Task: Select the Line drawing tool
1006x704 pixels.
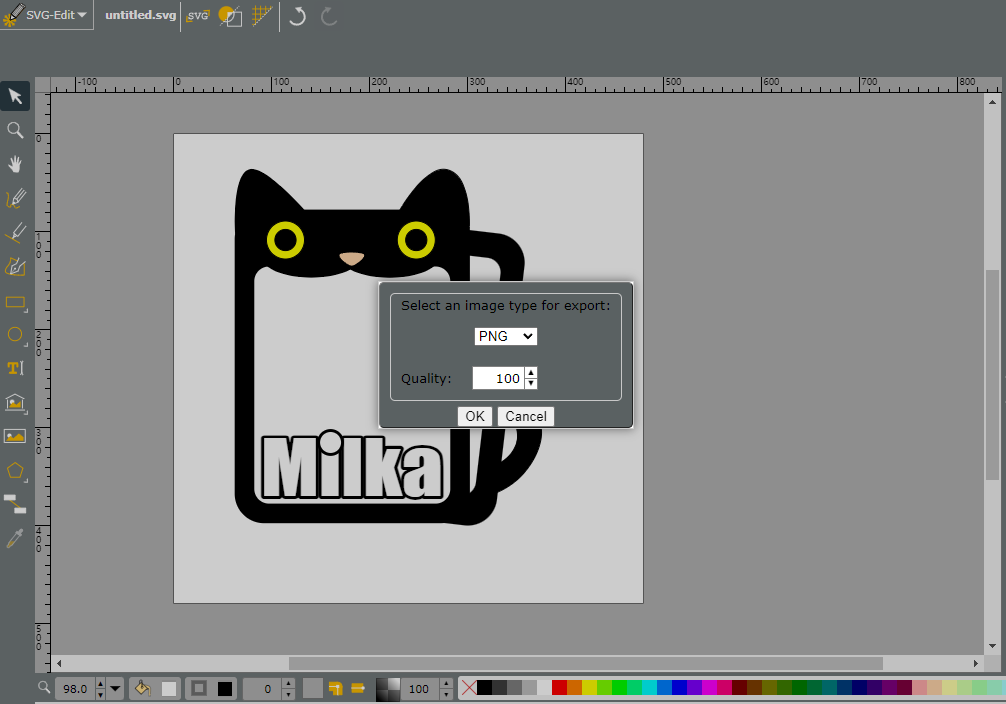Action: (15, 232)
